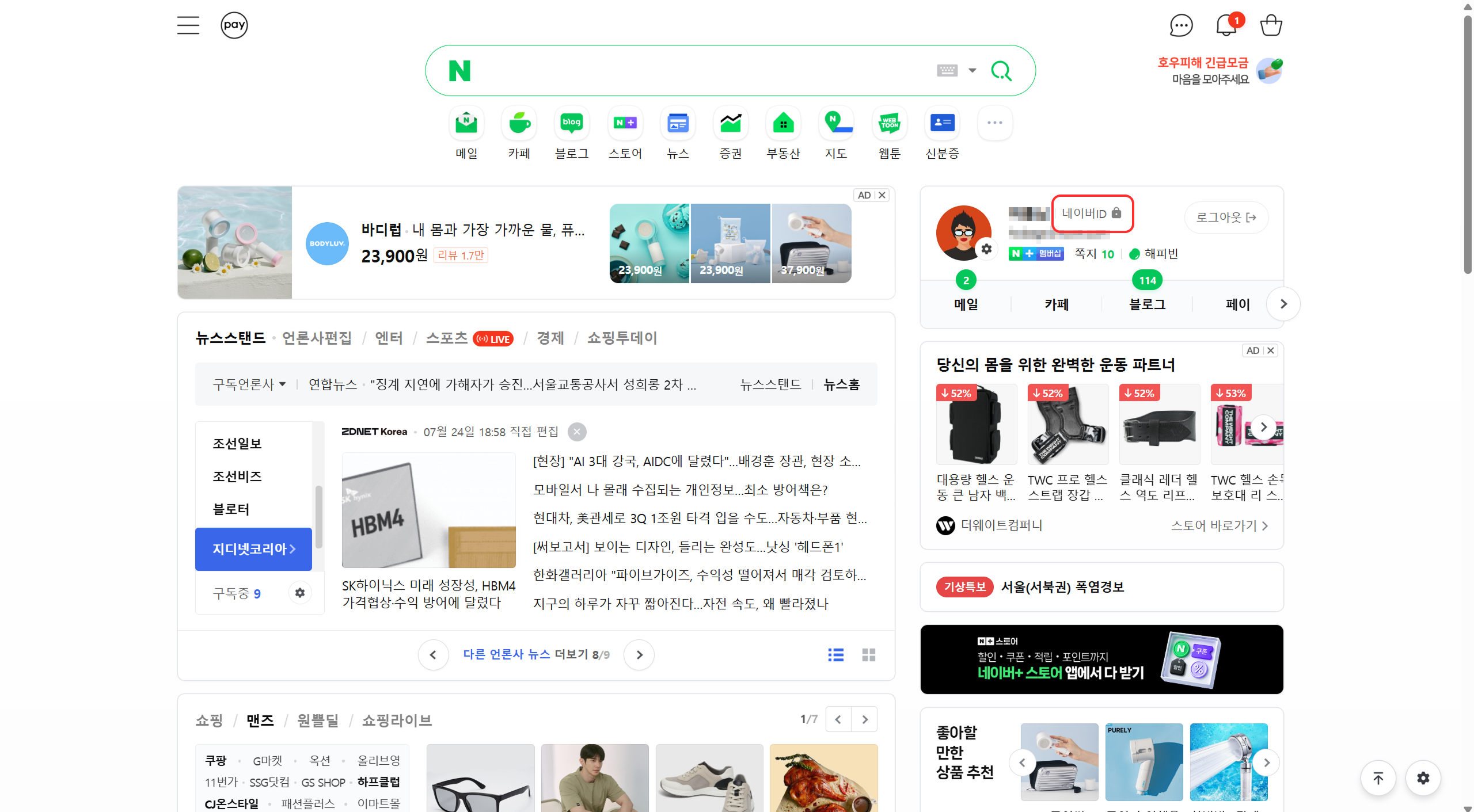Select 블로터 in the press list
Screen dimensions: 1474x812
231,509
